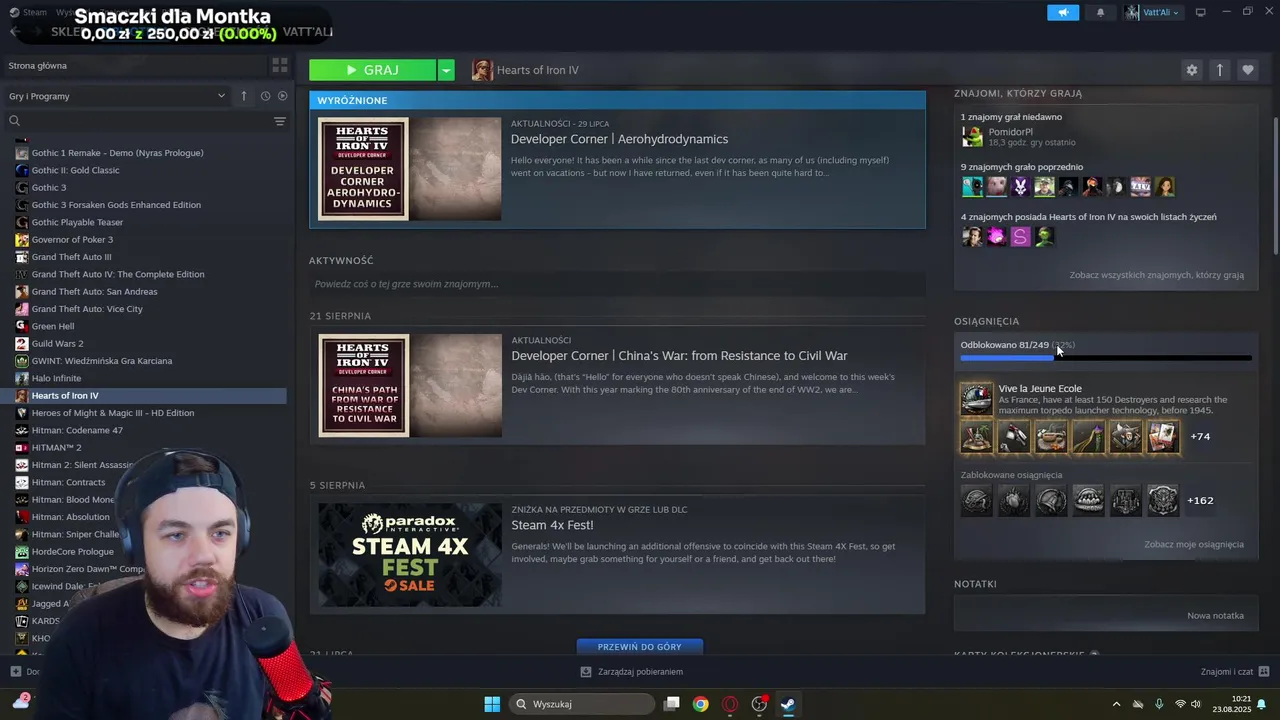The height and width of the screenshot is (720, 1280).
Task: Click the library search field
Action: [x=140, y=121]
